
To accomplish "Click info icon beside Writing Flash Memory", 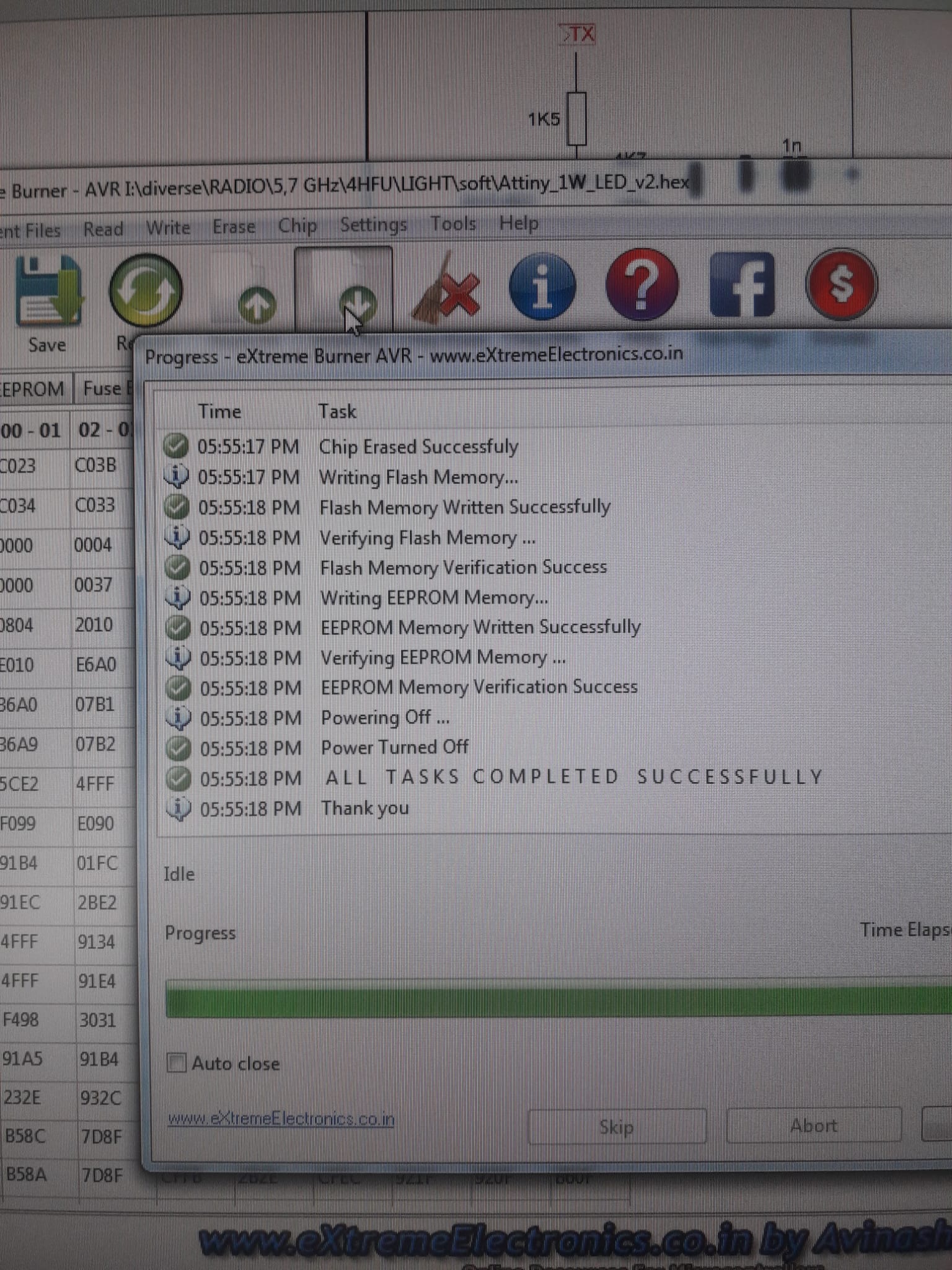I will [x=176, y=476].
